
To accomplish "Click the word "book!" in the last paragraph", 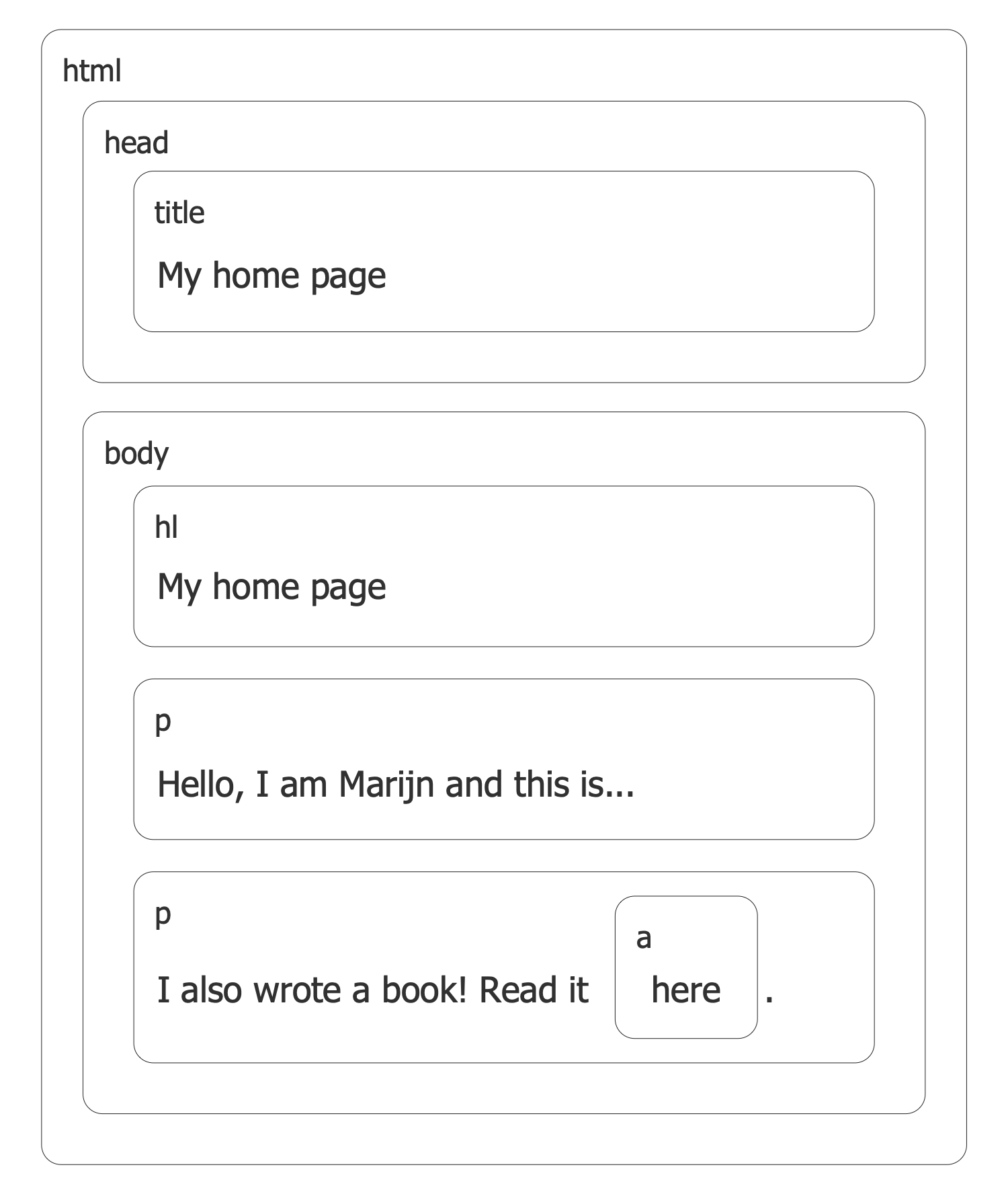I will (x=424, y=990).
